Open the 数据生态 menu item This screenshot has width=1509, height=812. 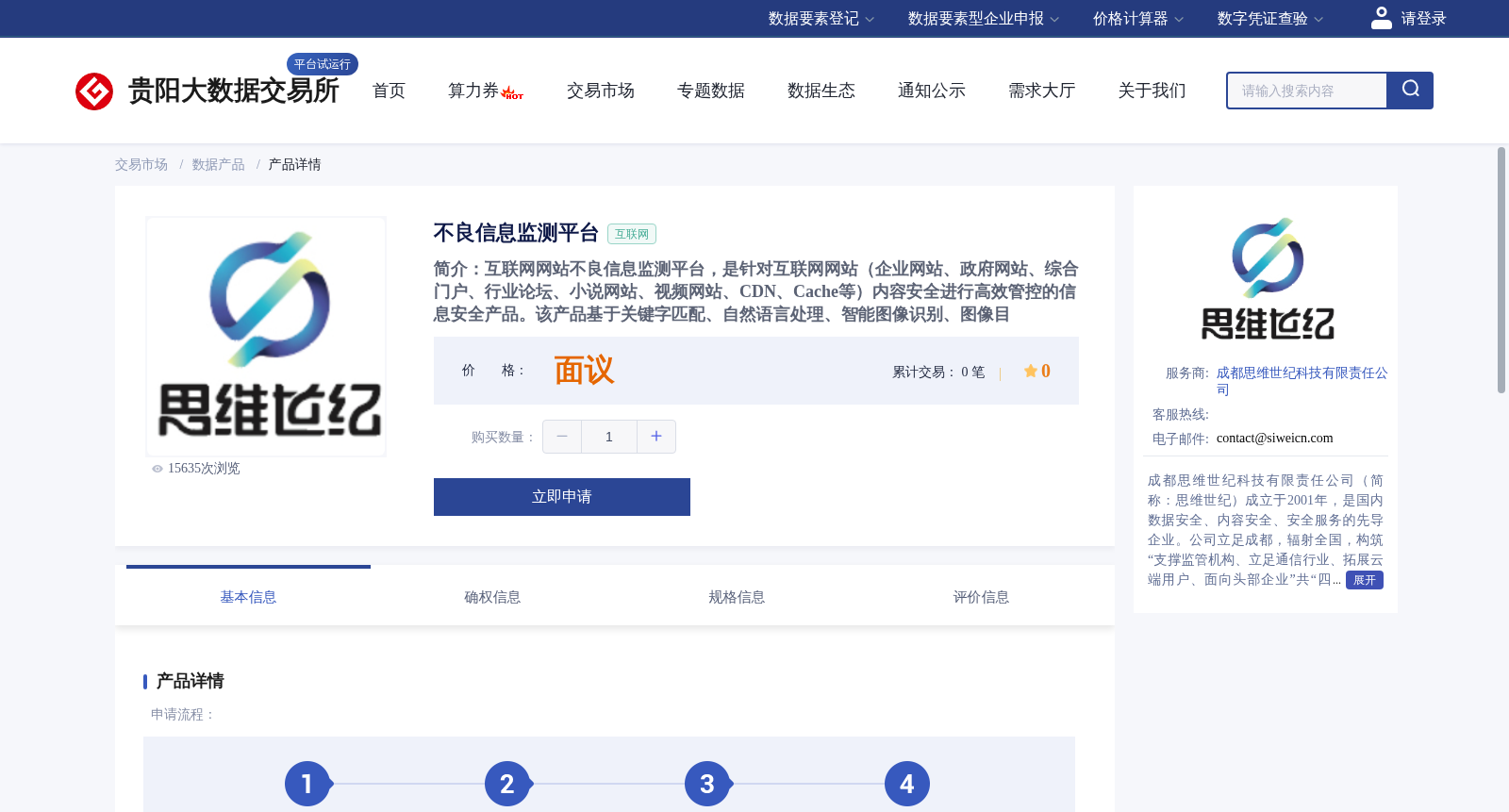coord(821,91)
